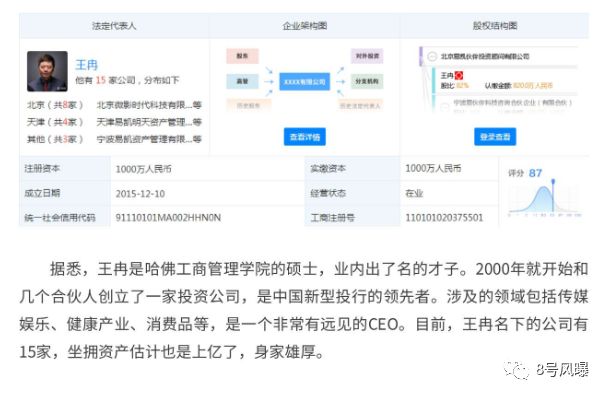This screenshot has height=397, width=608.
Task: Click the 成立日期 label cell
Action: (65, 193)
